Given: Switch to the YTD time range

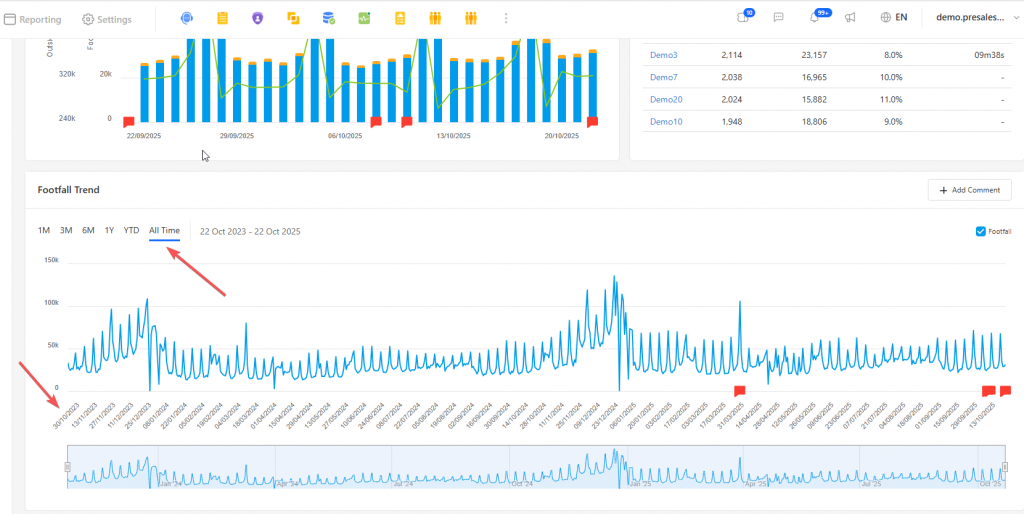Looking at the screenshot, I should pyautogui.click(x=131, y=231).
